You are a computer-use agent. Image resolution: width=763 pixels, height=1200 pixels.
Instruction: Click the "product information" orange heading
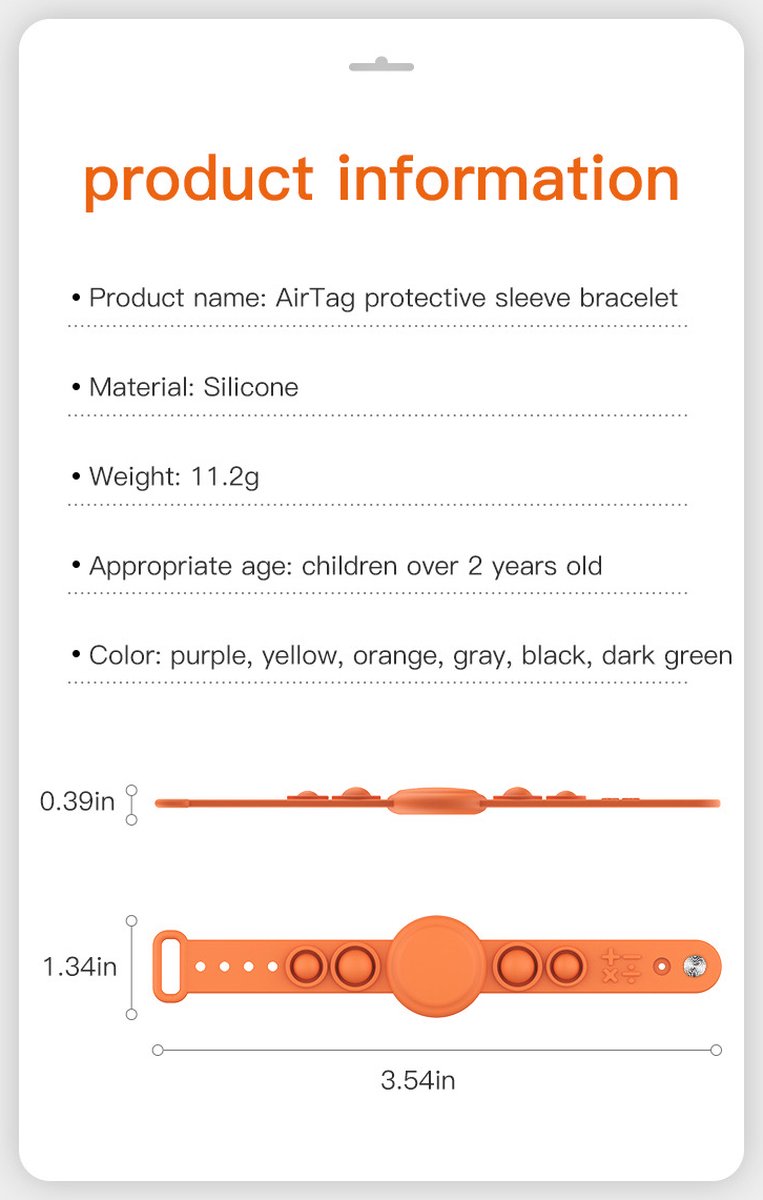381,180
